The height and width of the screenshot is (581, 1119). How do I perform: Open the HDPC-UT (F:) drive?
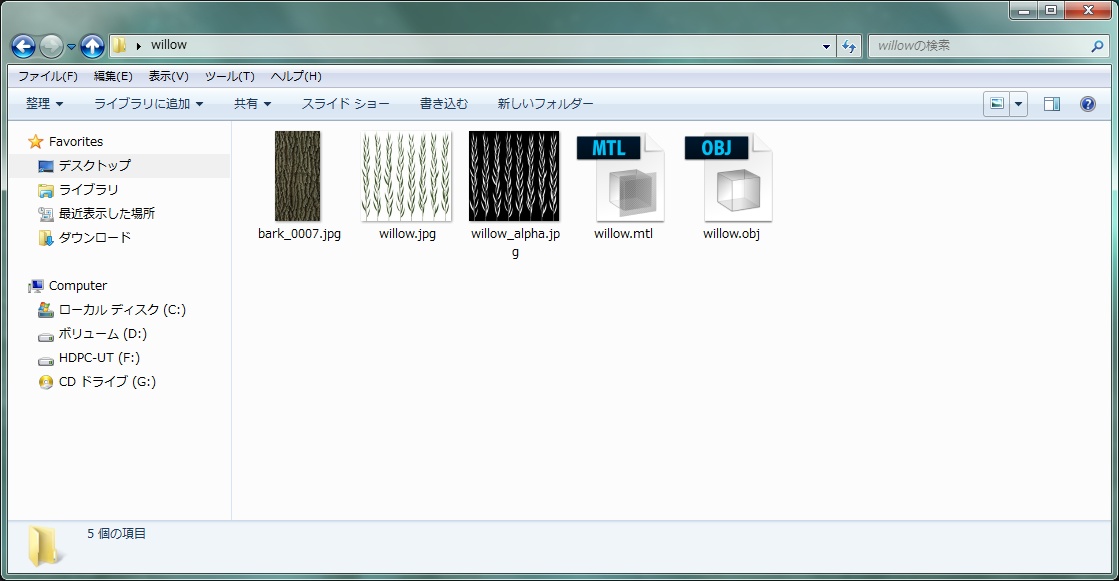[89, 358]
